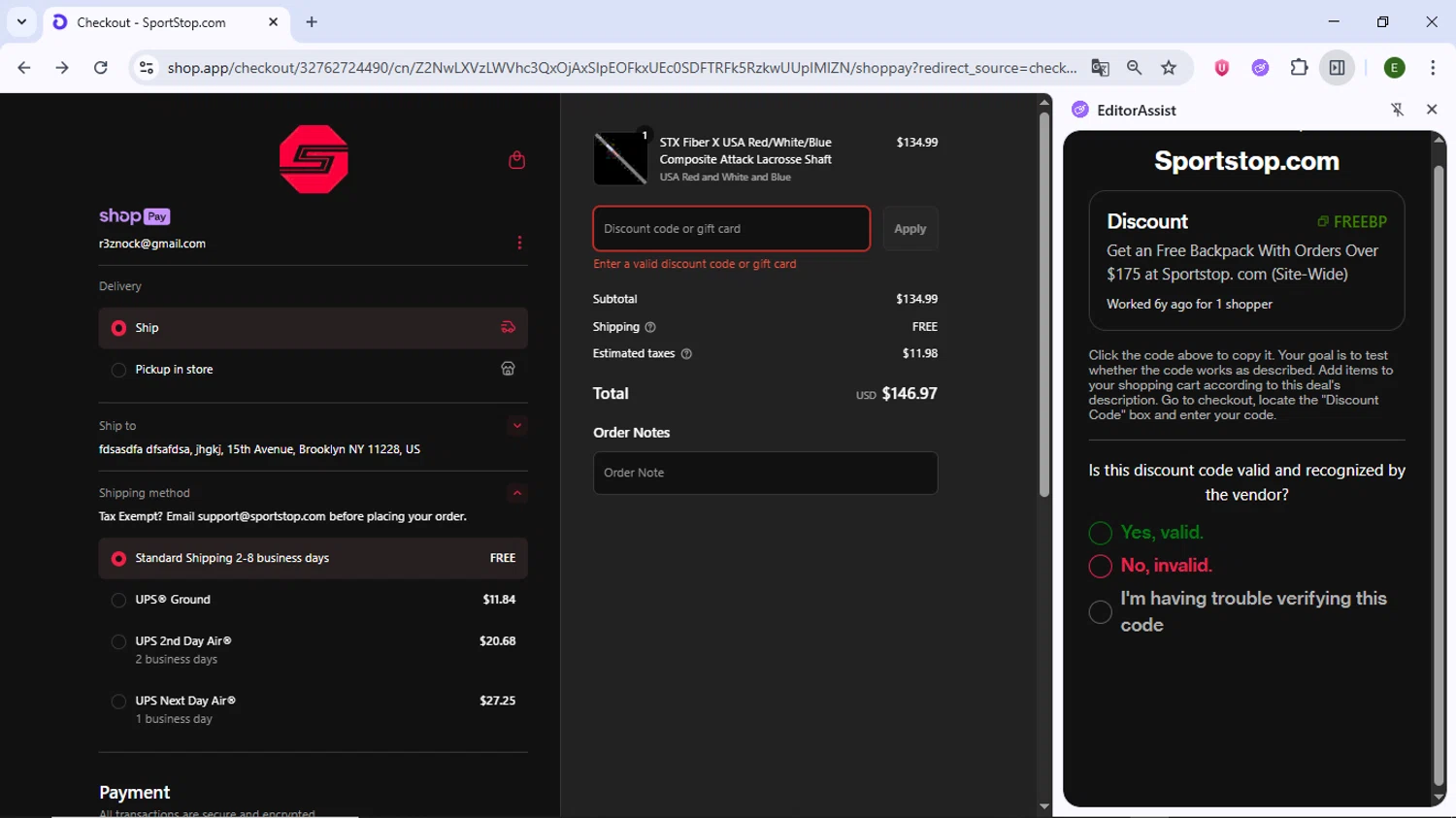
Task: Open the Shop Pay account options menu
Action: 519,243
